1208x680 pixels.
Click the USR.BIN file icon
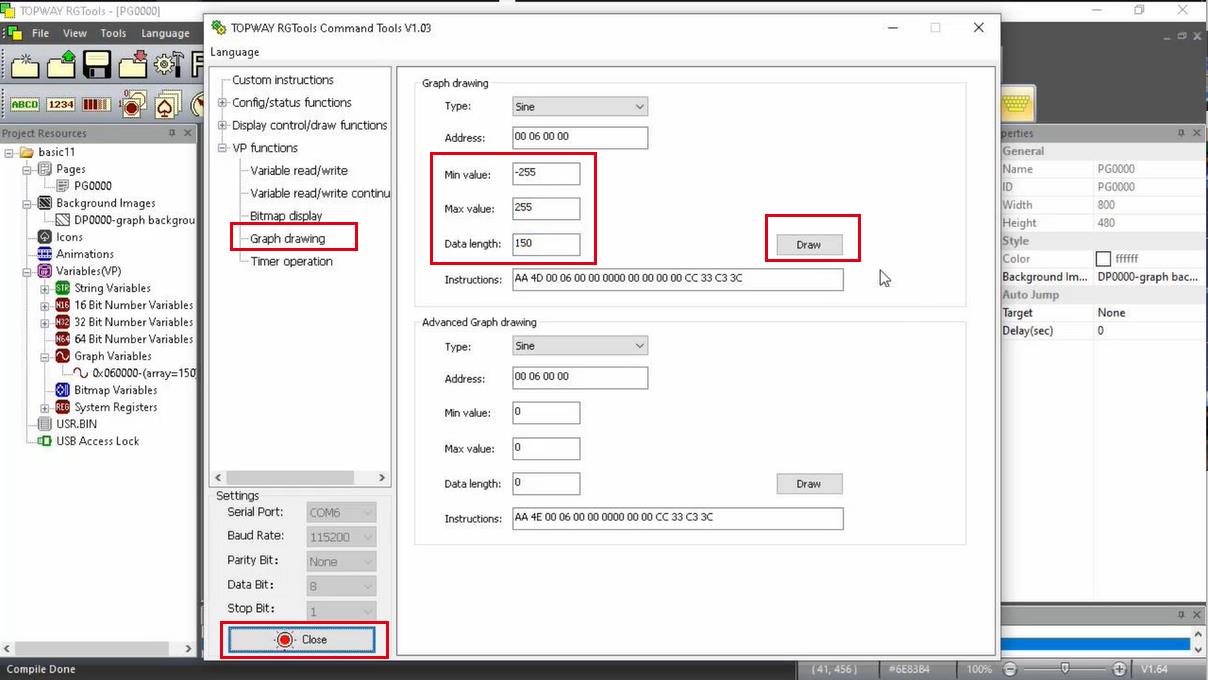[44, 424]
